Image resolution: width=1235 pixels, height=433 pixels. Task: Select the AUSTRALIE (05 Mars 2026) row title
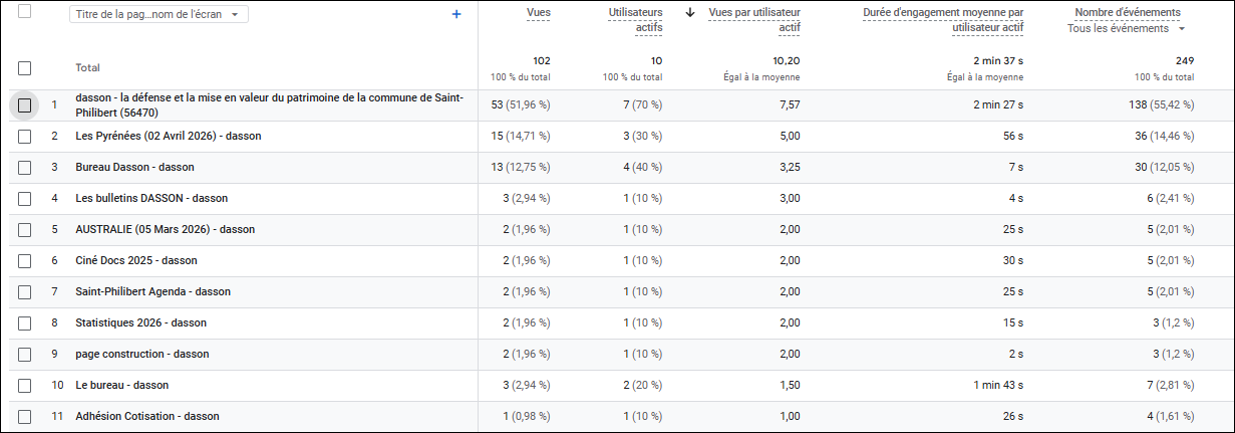[x=165, y=229]
